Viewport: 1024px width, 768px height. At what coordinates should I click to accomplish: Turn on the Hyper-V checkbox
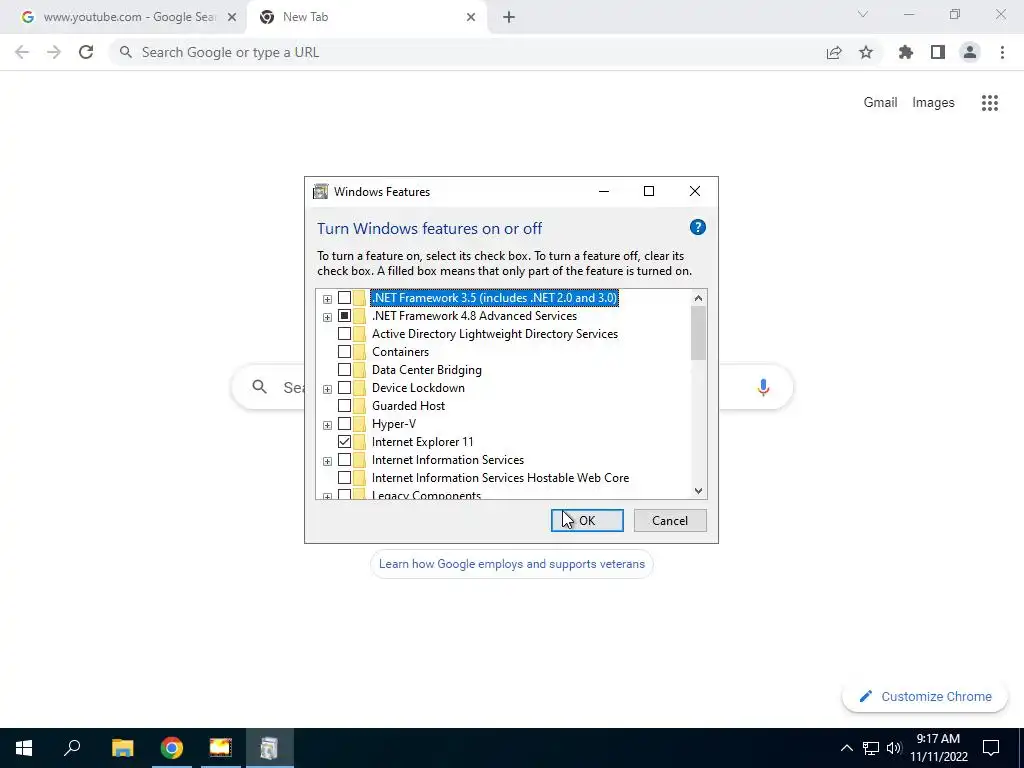coord(344,424)
